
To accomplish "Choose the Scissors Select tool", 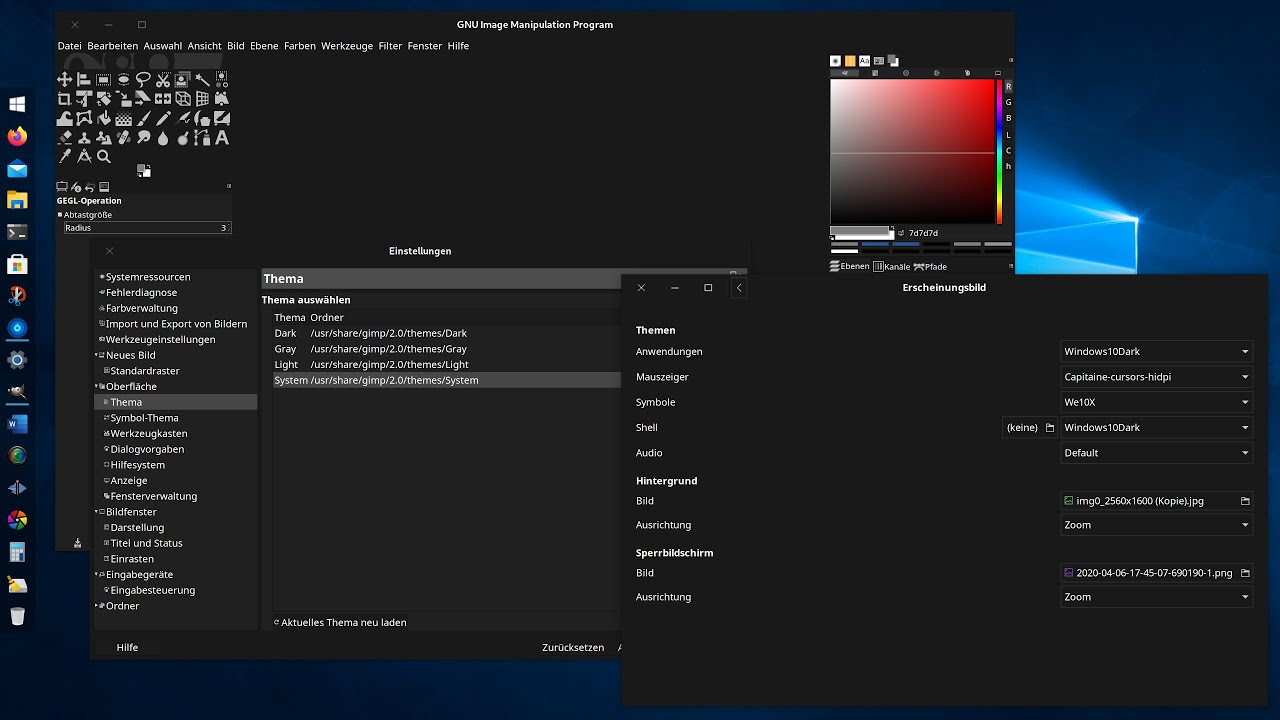I will [163, 79].
